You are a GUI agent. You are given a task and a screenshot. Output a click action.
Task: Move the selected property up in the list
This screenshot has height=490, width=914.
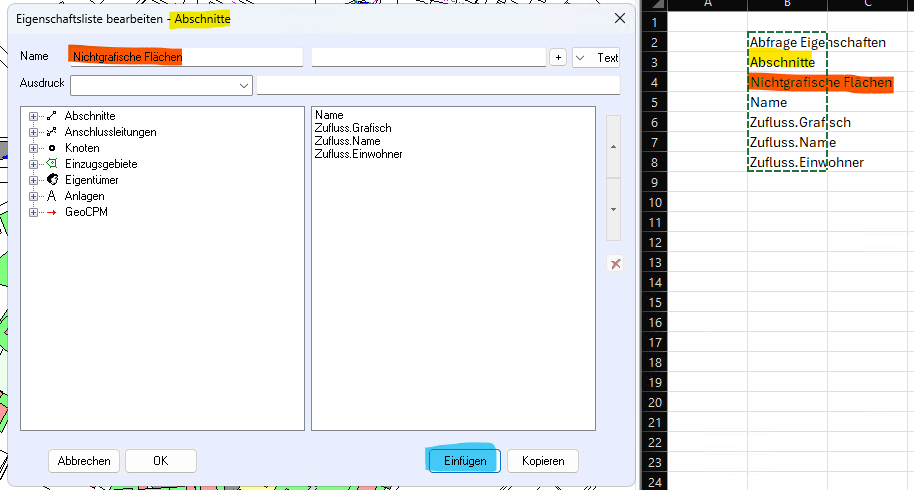614,146
